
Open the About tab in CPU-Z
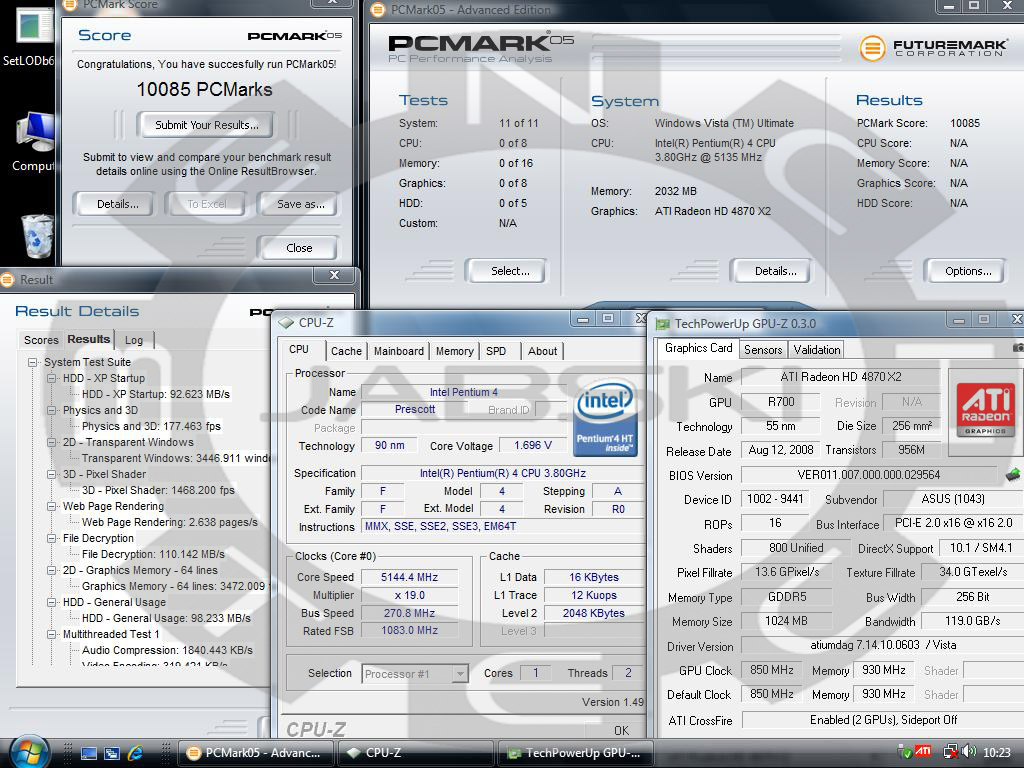coord(543,351)
